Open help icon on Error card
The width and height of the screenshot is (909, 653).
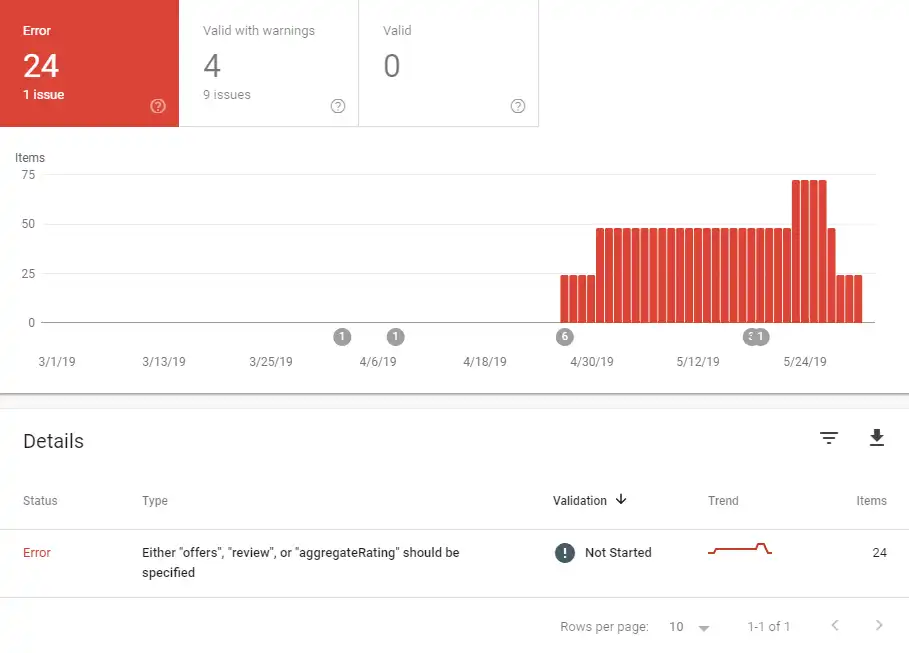tap(158, 106)
